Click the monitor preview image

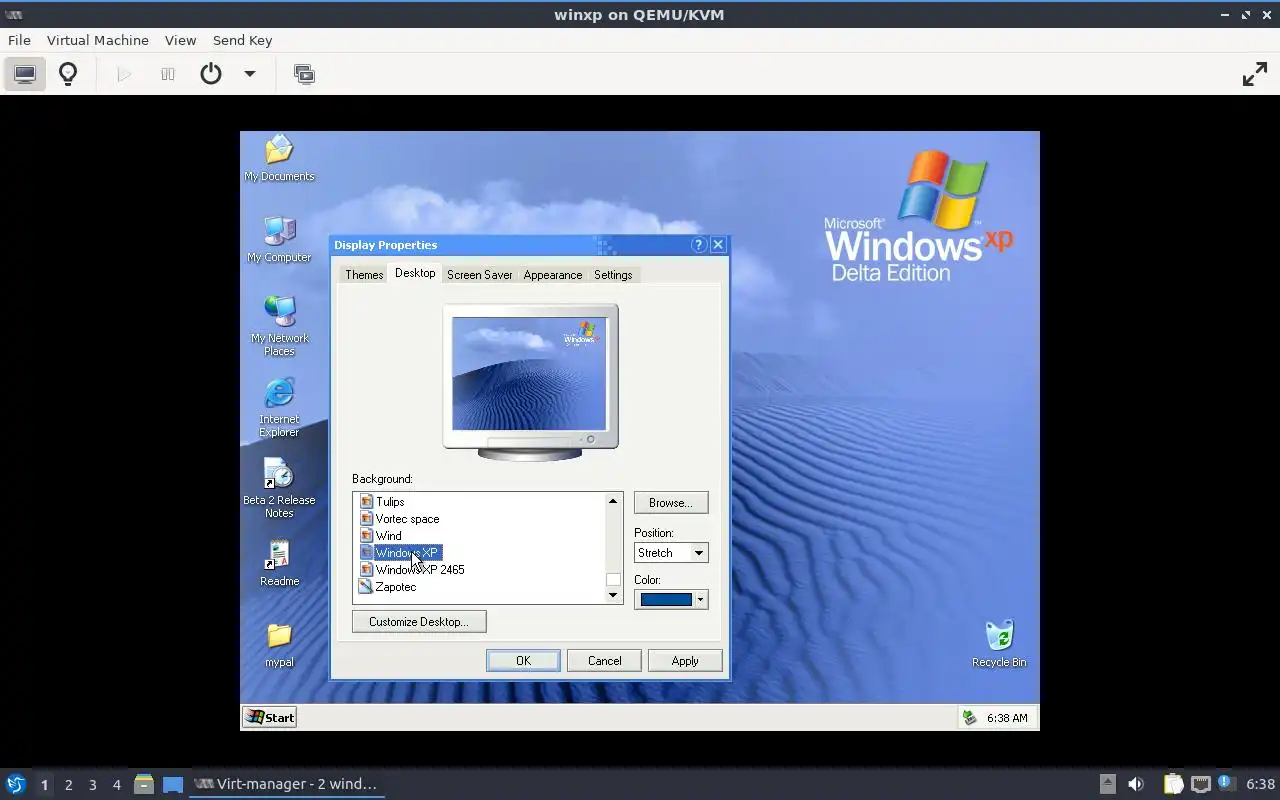529,374
